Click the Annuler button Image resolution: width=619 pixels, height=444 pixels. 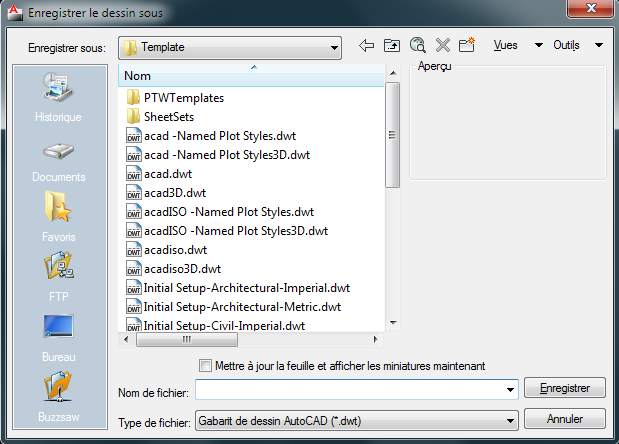(565, 419)
